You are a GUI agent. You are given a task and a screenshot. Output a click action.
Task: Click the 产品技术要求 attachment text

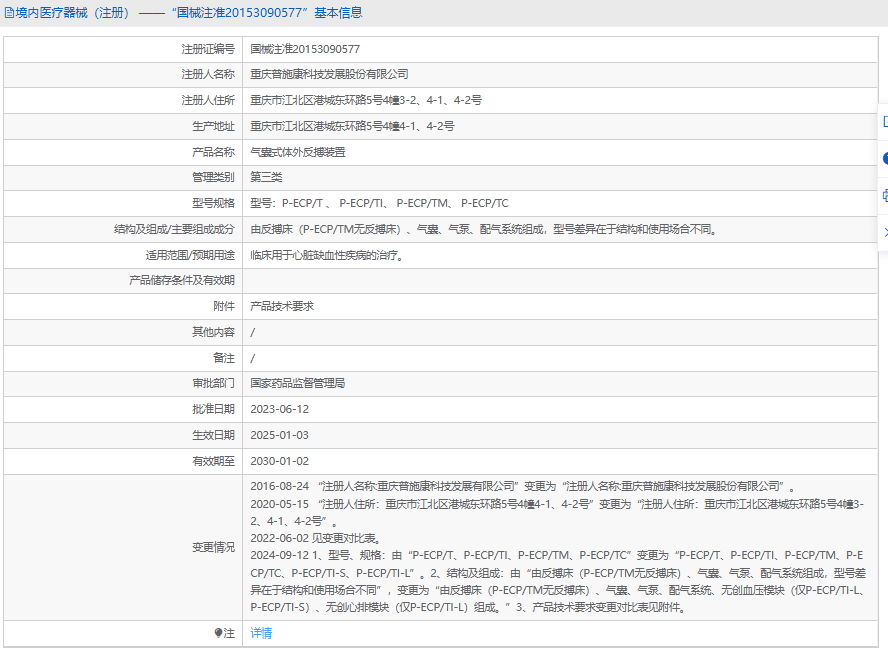(x=282, y=306)
